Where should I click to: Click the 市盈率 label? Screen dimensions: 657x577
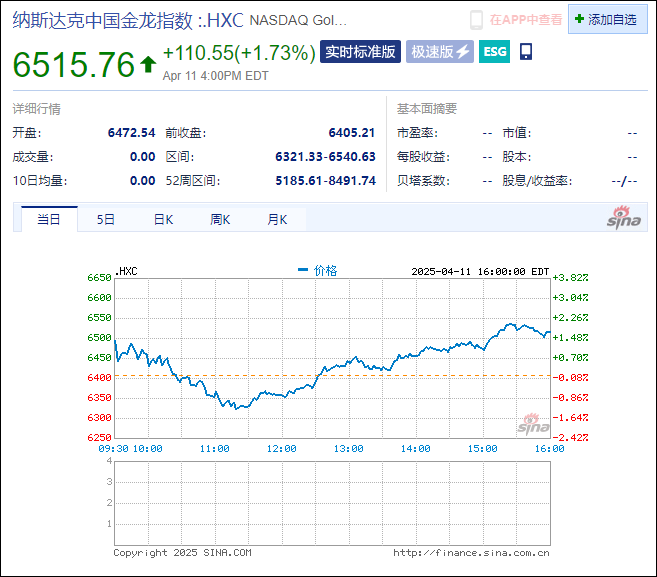[417, 133]
